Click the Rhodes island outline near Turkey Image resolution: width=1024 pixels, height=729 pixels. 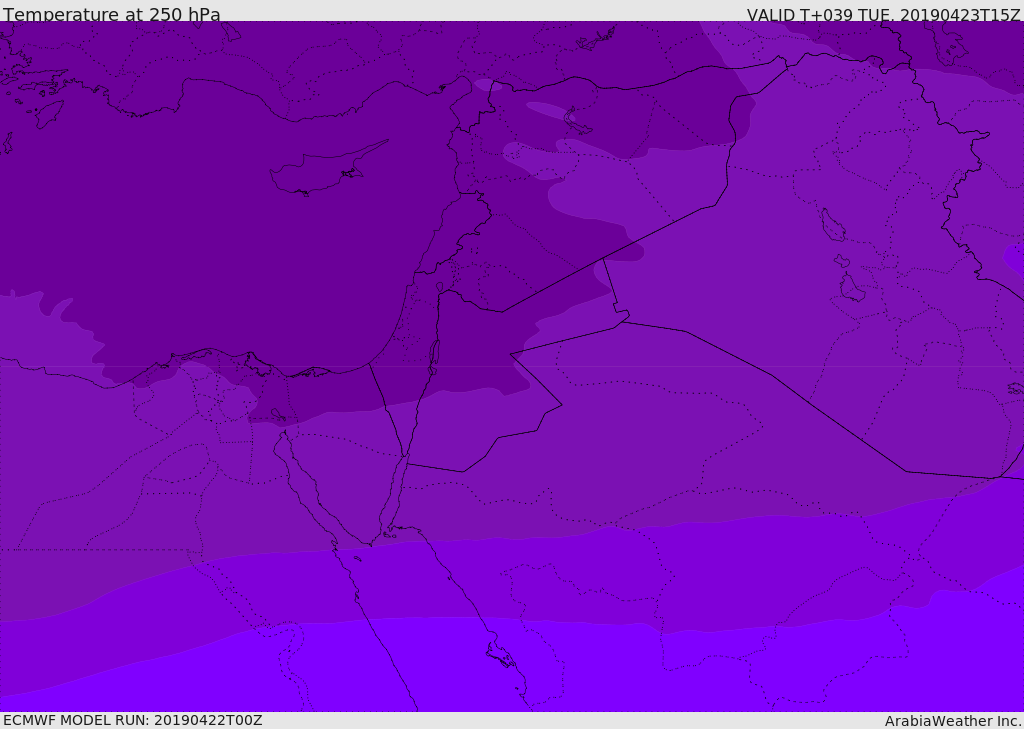tap(49, 113)
